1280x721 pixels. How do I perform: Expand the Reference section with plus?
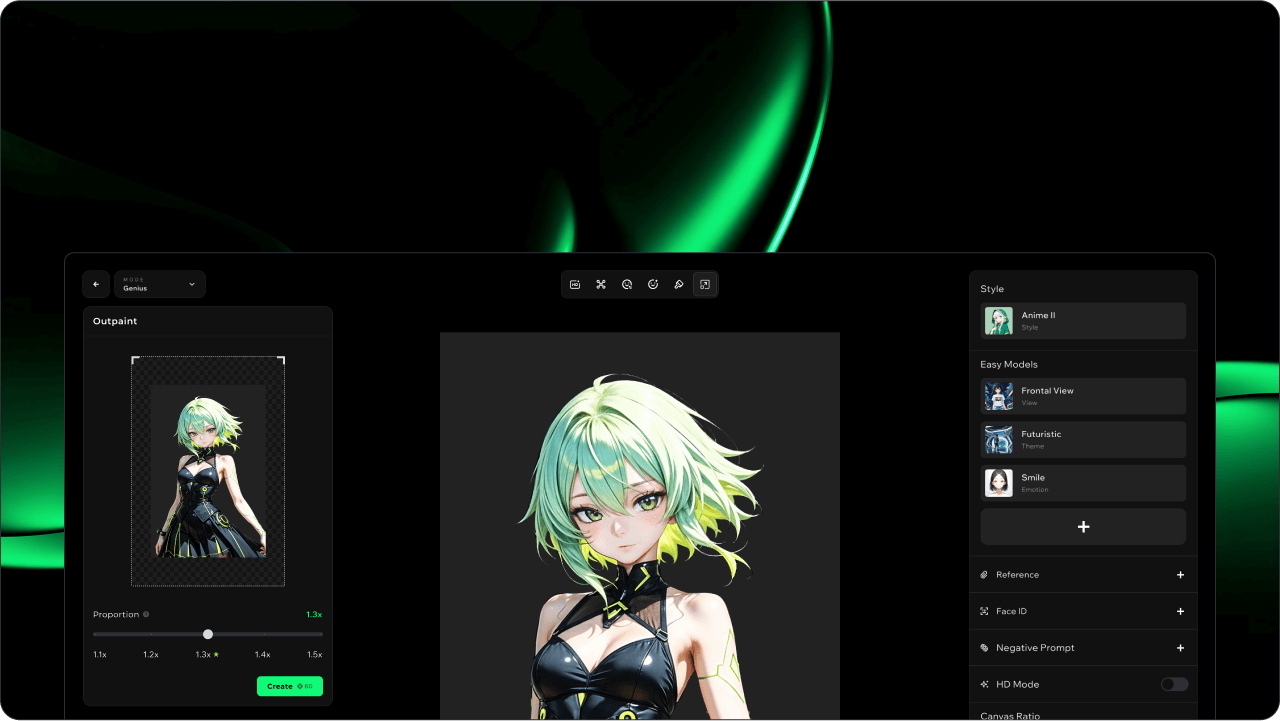(x=1180, y=575)
